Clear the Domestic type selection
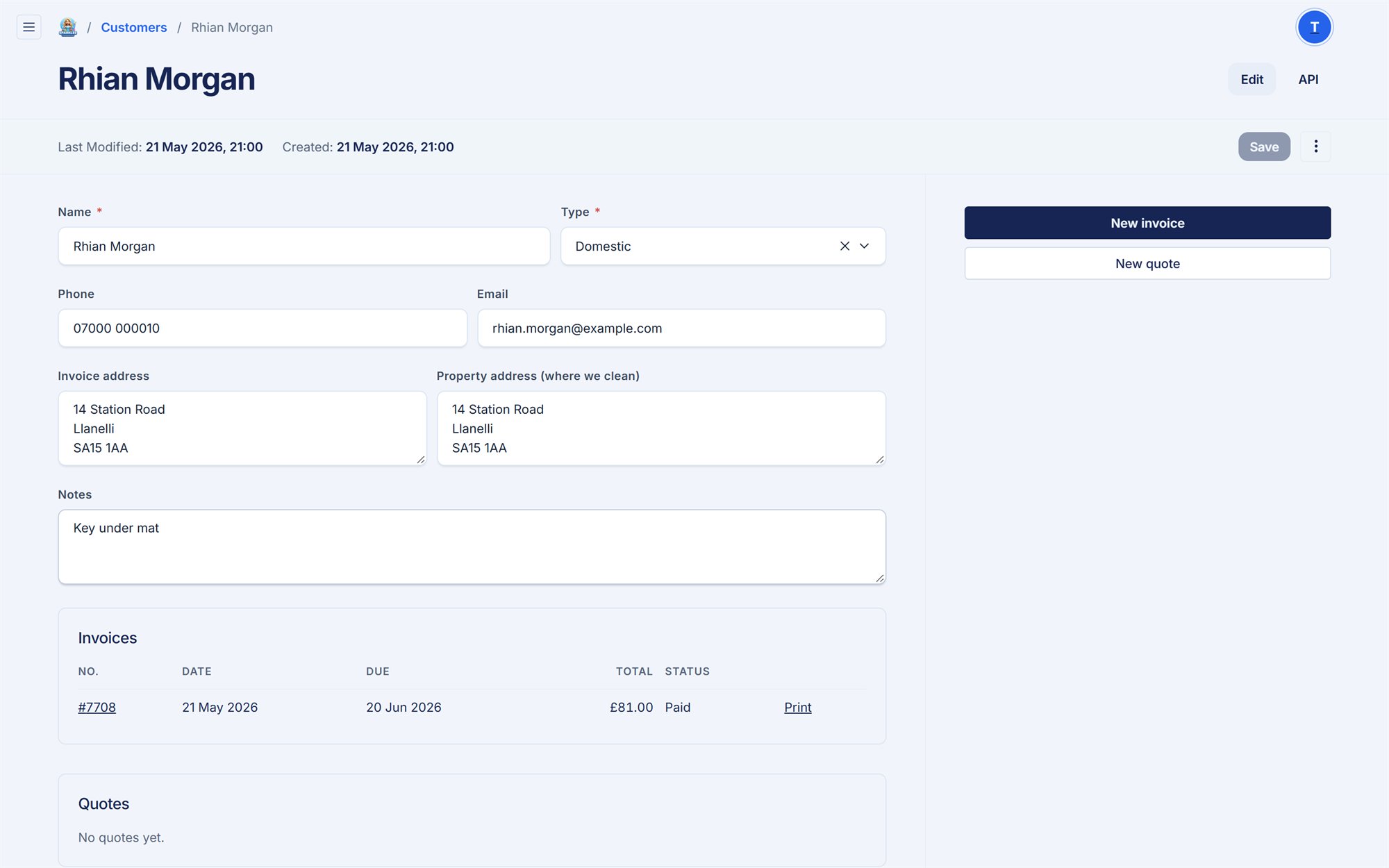Screen dimensions: 1389x868 (x=845, y=246)
